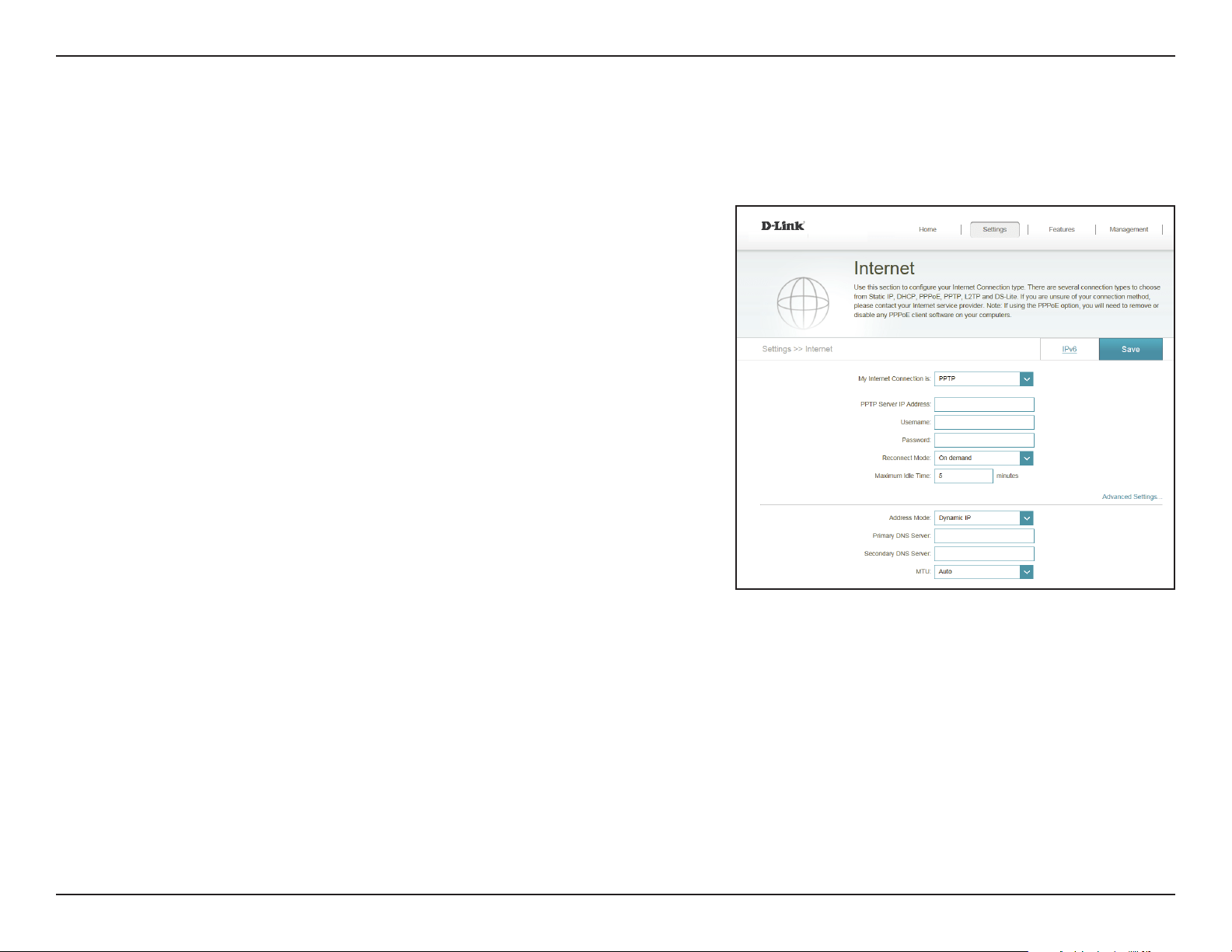Image resolution: width=1232 pixels, height=952 pixels.
Task: Click the D-Link logo
Action: (x=783, y=226)
